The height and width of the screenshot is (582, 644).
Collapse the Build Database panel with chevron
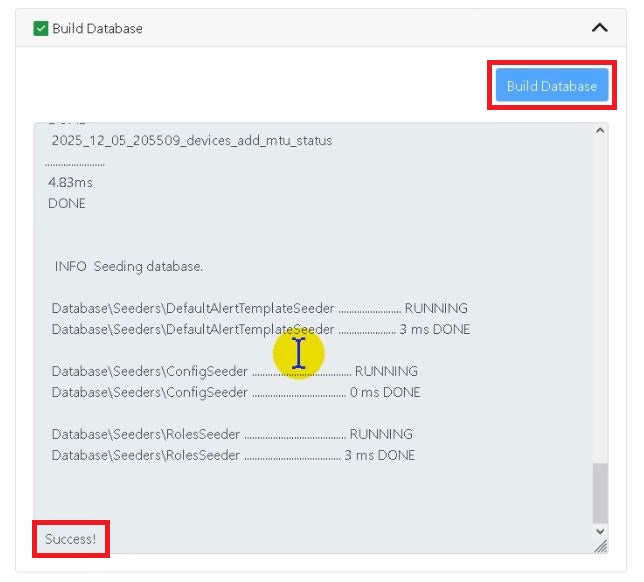pos(599,28)
